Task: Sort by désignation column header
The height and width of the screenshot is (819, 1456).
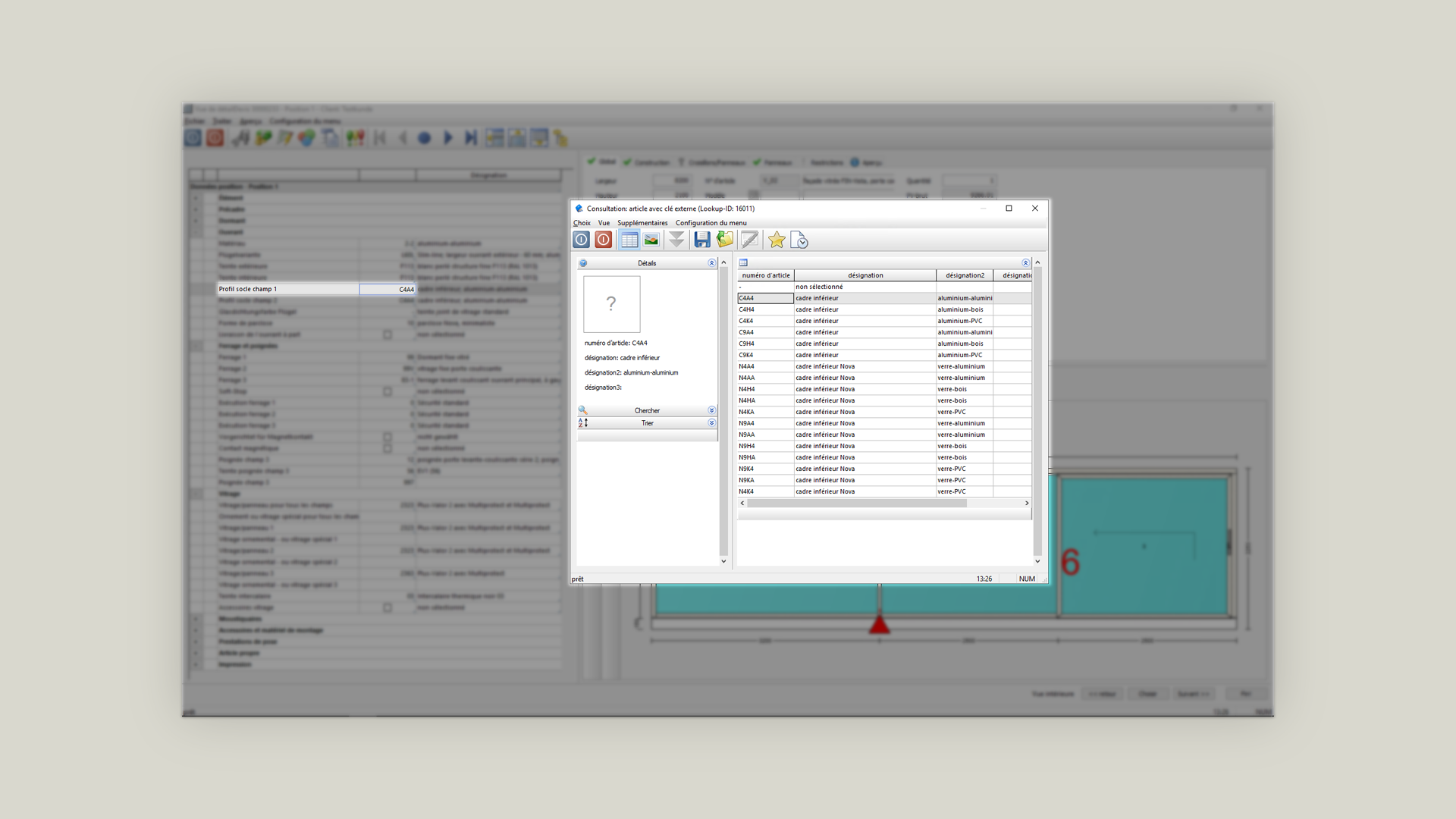Action: pyautogui.click(x=865, y=275)
